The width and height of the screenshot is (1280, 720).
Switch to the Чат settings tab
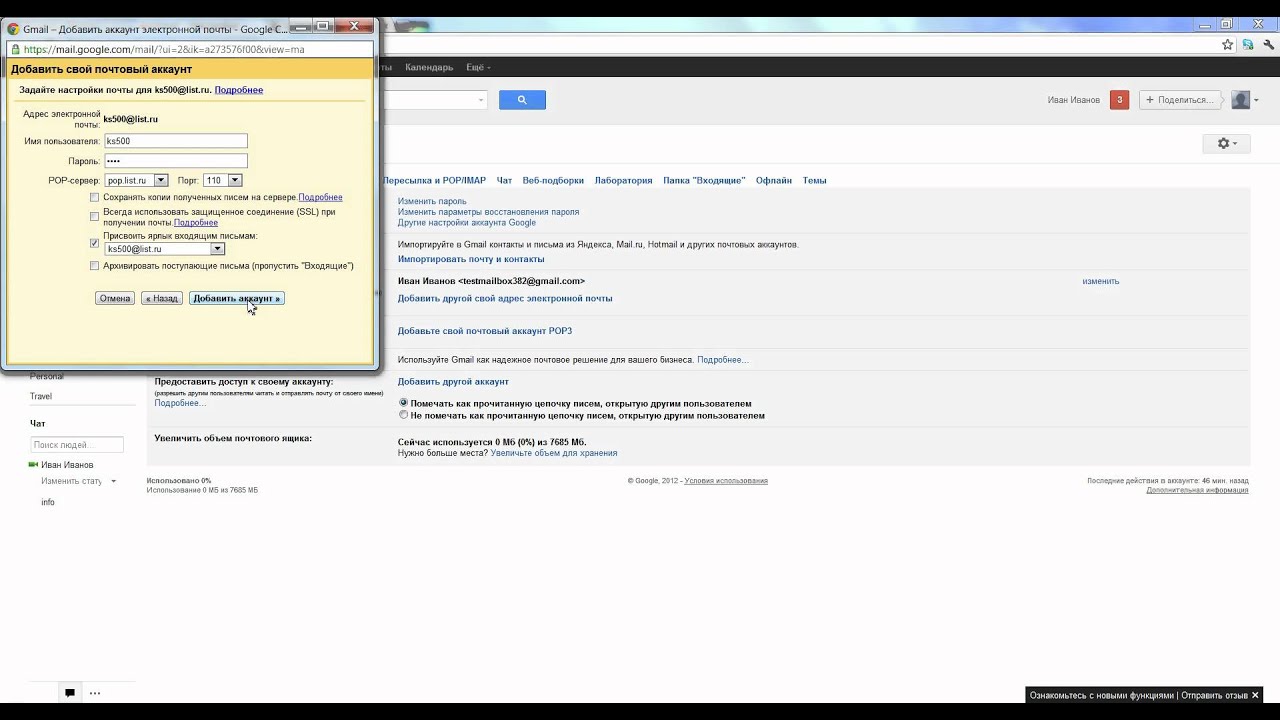click(x=504, y=181)
